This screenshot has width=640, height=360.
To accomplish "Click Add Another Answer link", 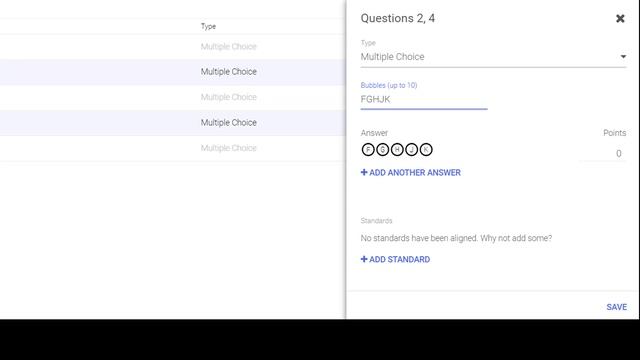I will point(411,173).
